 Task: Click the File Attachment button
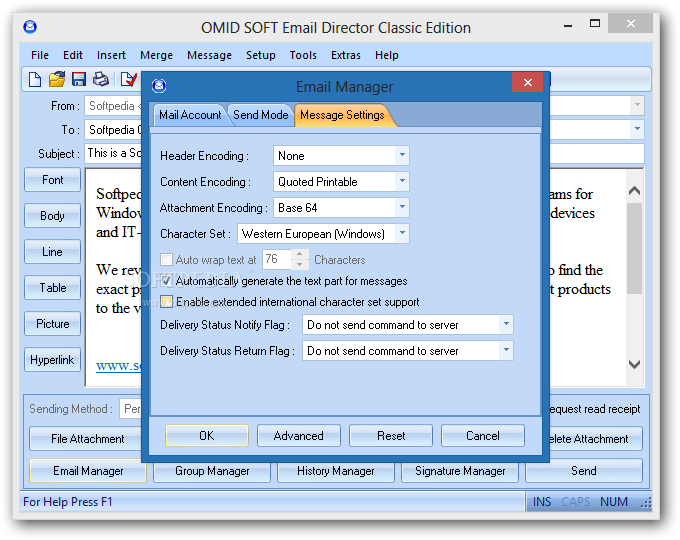(86, 439)
